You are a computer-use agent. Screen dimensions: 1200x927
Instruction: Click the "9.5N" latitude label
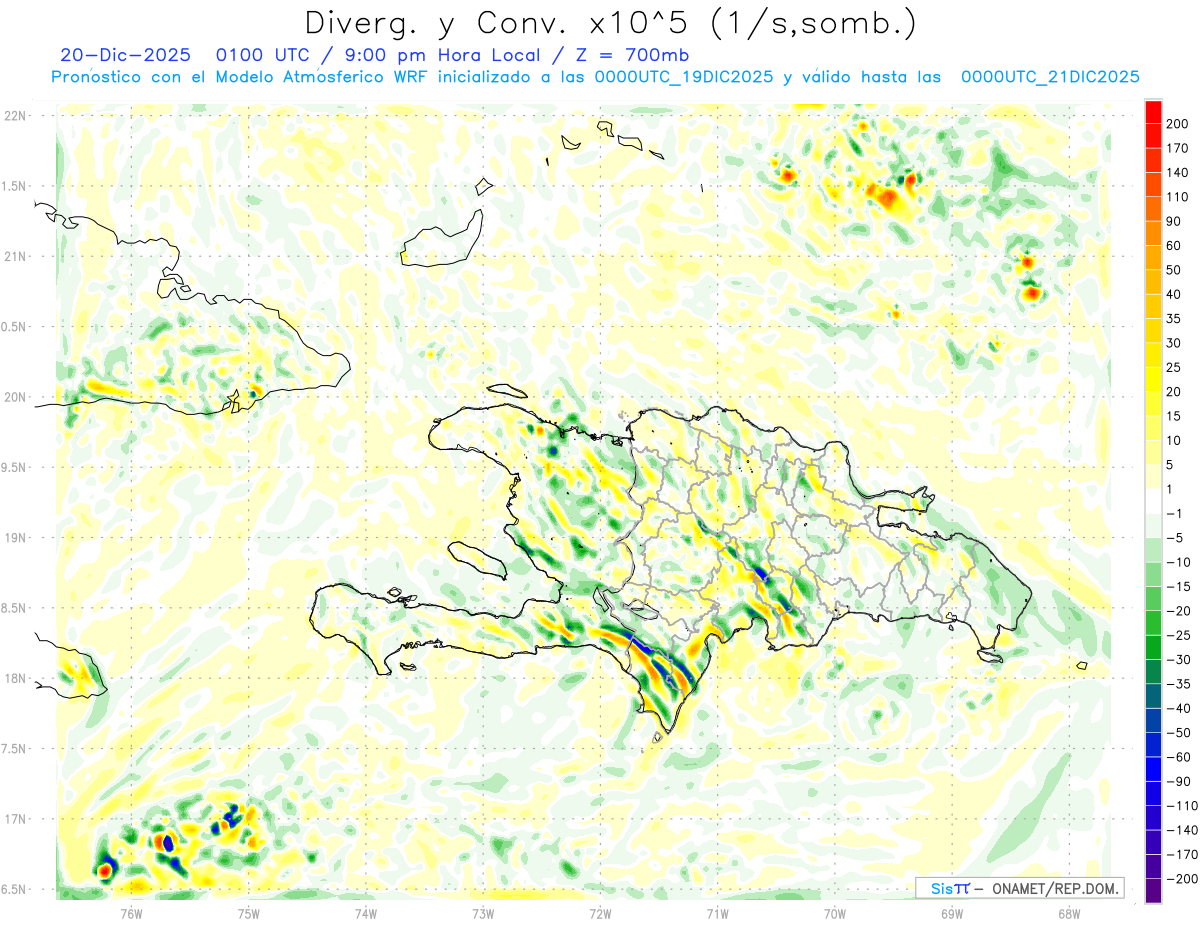pyautogui.click(x=15, y=468)
